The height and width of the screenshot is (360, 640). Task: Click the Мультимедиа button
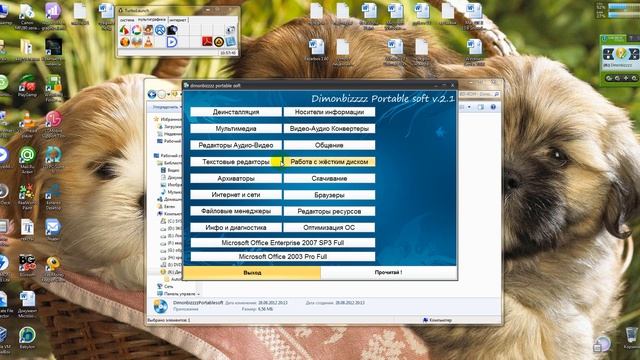tap(236, 129)
